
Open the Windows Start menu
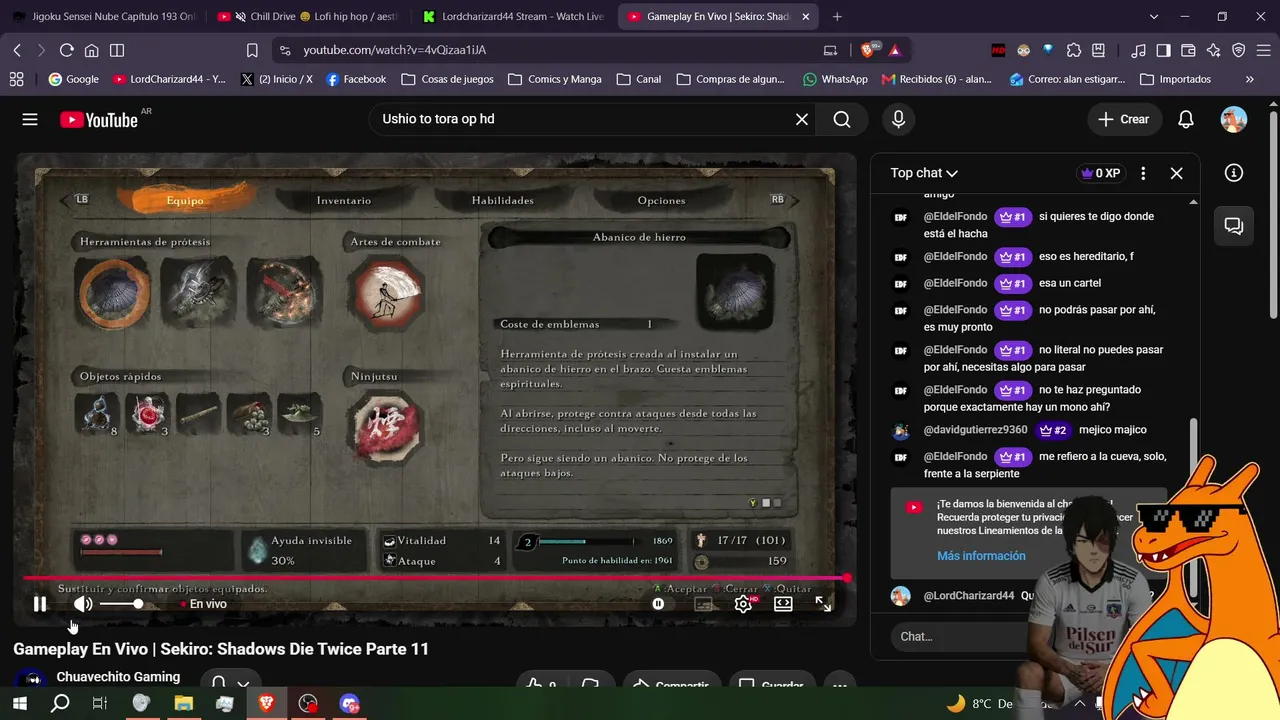pos(19,703)
